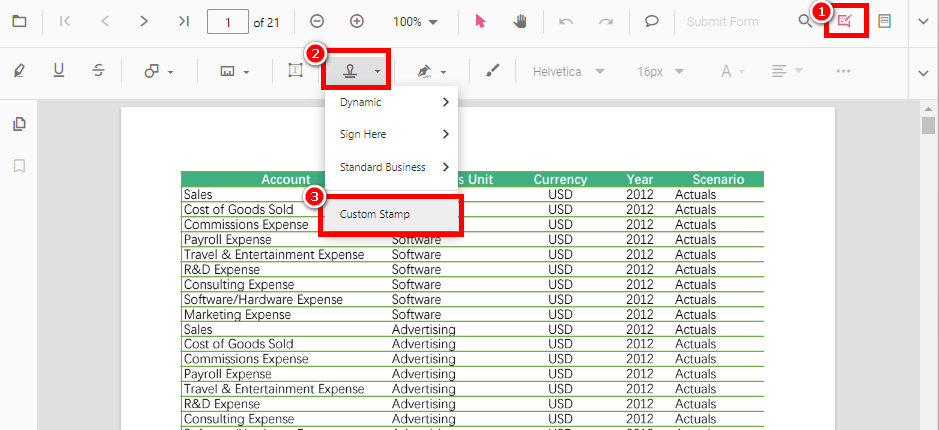Toggle the Add Comment tool
Screen dimensions: 939x430
click(x=651, y=21)
